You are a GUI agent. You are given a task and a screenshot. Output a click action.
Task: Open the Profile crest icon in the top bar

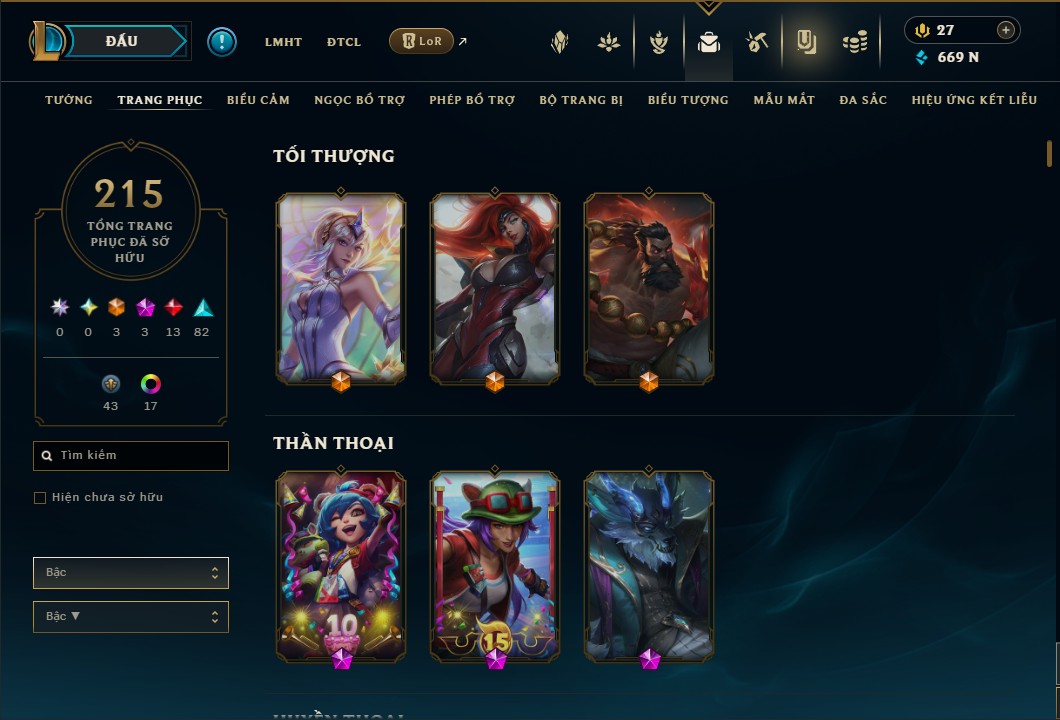560,43
